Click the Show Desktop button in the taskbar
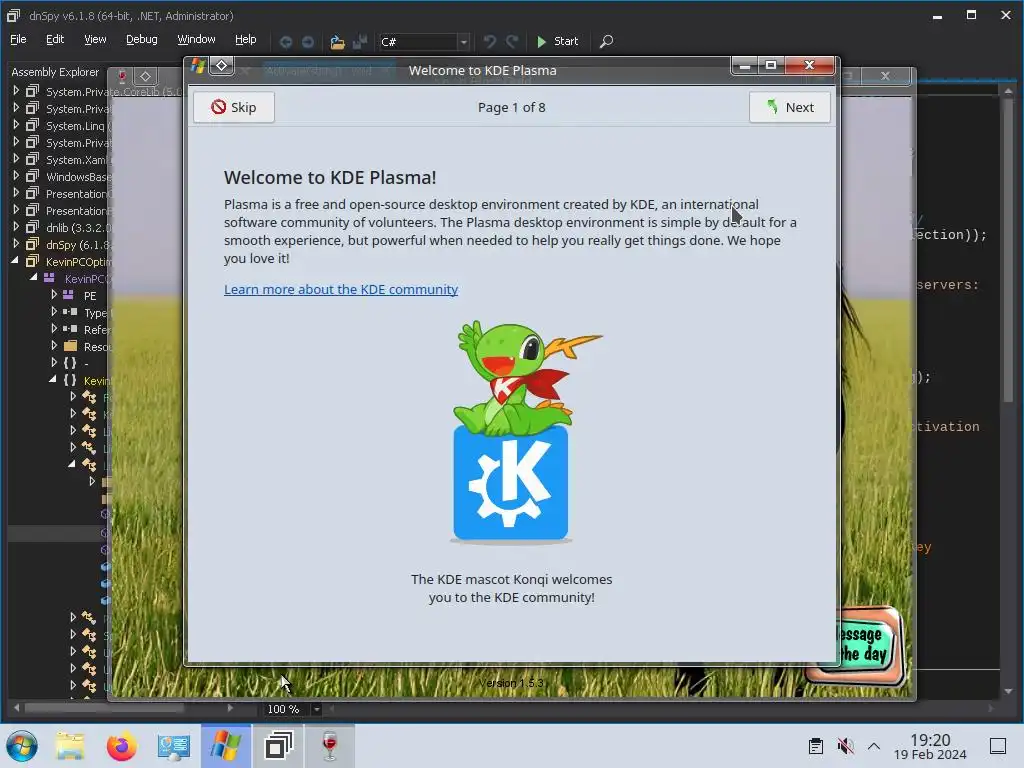This screenshot has width=1024, height=768. coord(997,746)
